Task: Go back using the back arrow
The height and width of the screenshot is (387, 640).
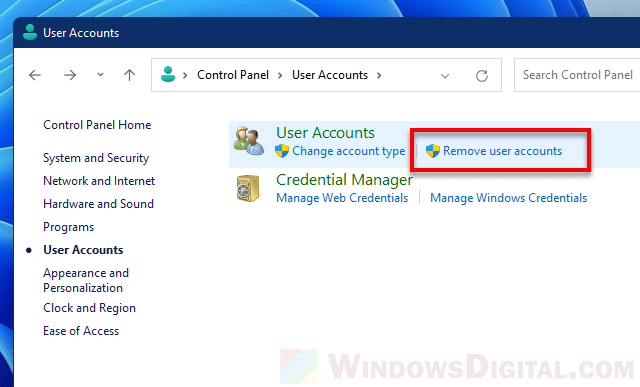Action: pyautogui.click(x=35, y=75)
